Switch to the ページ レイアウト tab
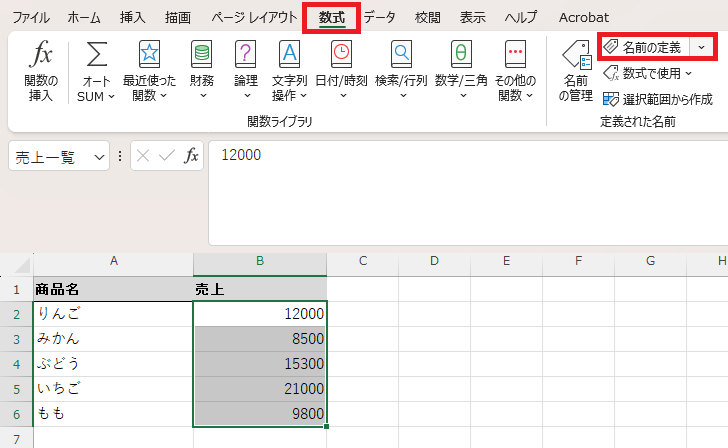 pyautogui.click(x=254, y=18)
